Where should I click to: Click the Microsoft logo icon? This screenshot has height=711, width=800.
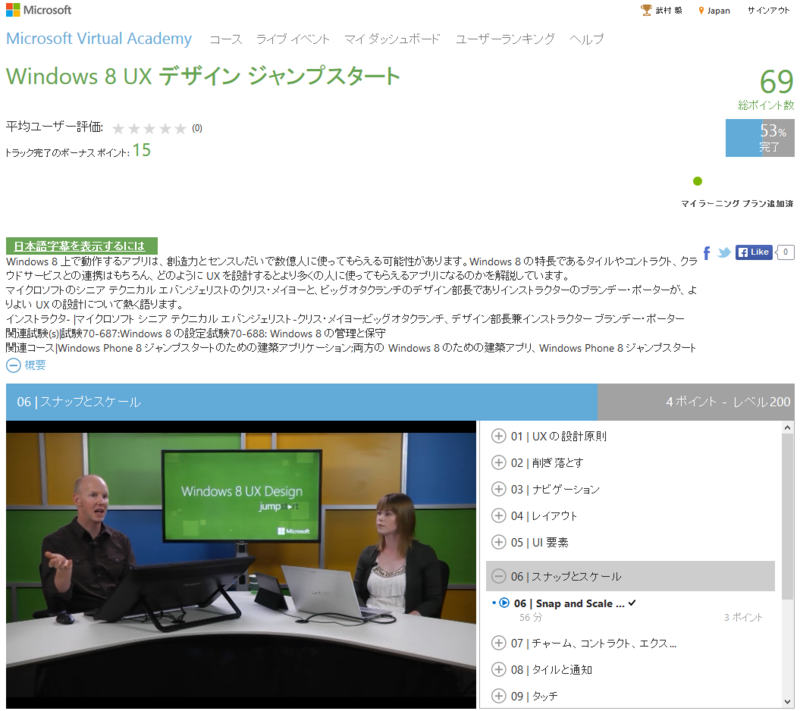coord(13,10)
